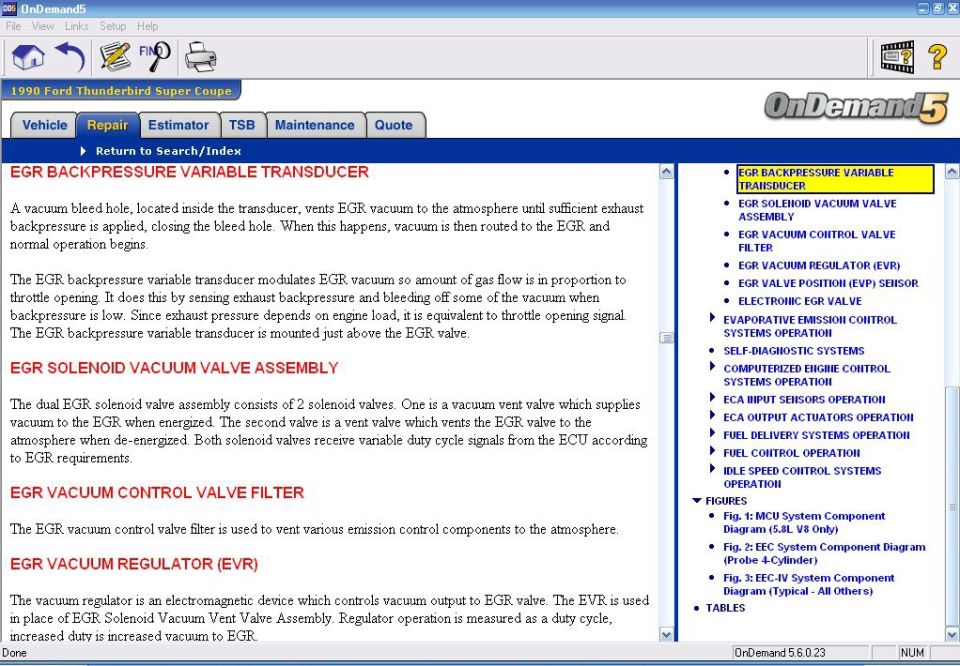Image resolution: width=960 pixels, height=666 pixels.
Task: Click EGR VACUUM REGULATOR (EVR) heading
Action: [134, 564]
